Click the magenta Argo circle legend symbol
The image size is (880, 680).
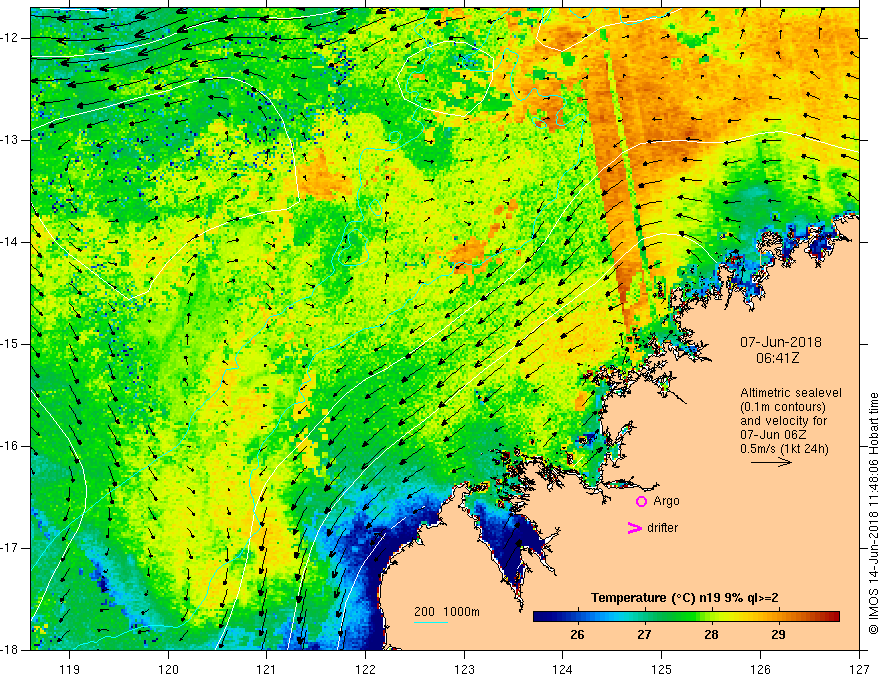[x=641, y=502]
